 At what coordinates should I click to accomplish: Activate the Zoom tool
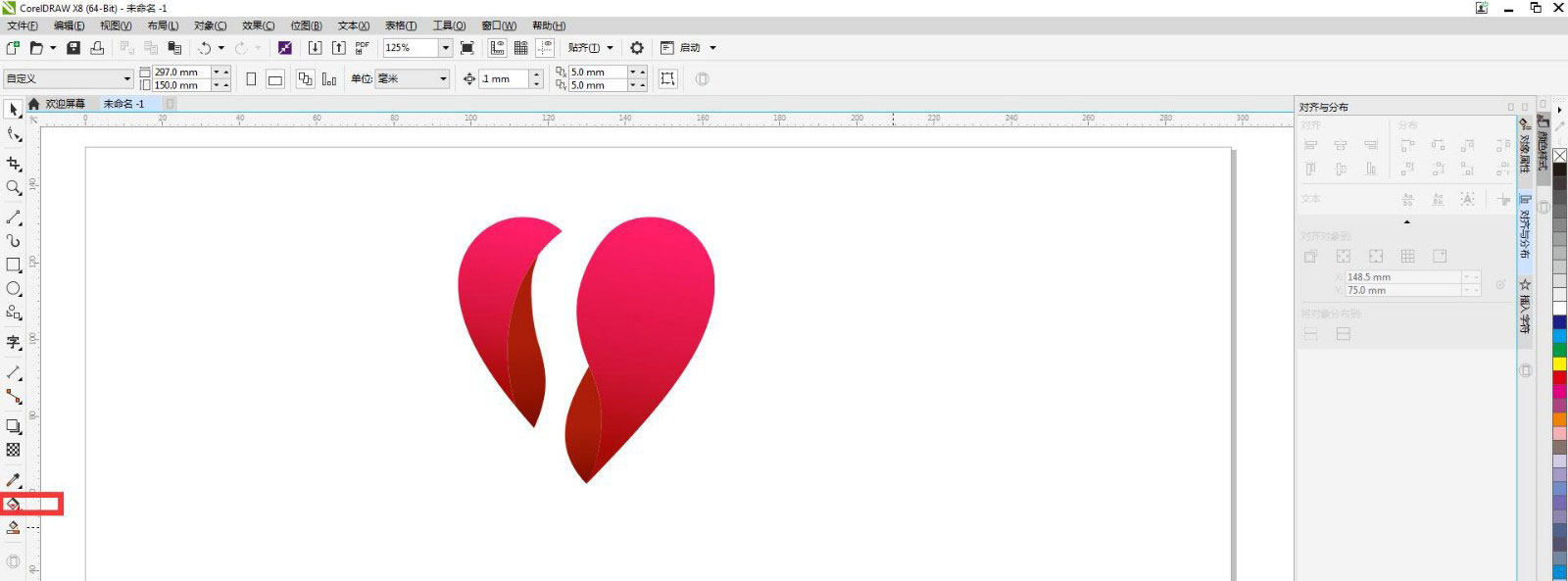[x=14, y=187]
